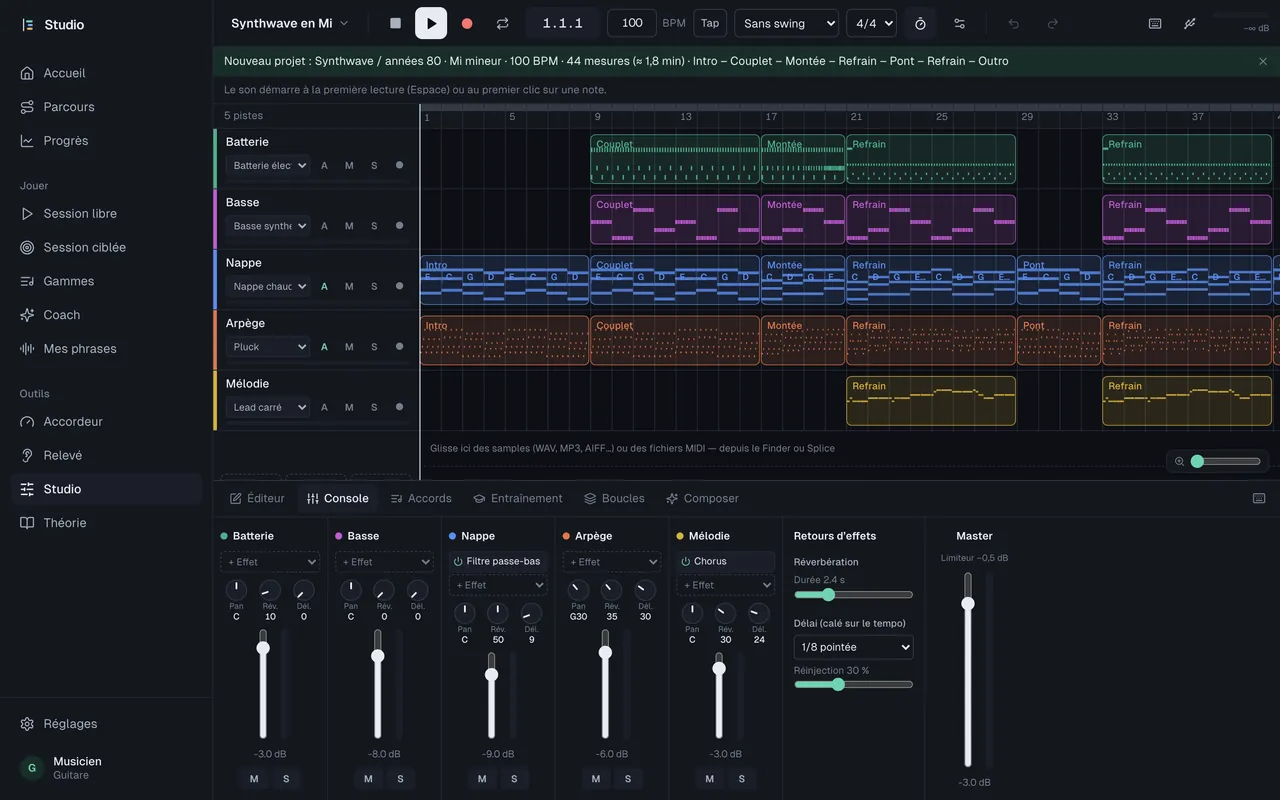This screenshot has height=800, width=1280.
Task: Switch to the Éditeur tab
Action: [258, 498]
